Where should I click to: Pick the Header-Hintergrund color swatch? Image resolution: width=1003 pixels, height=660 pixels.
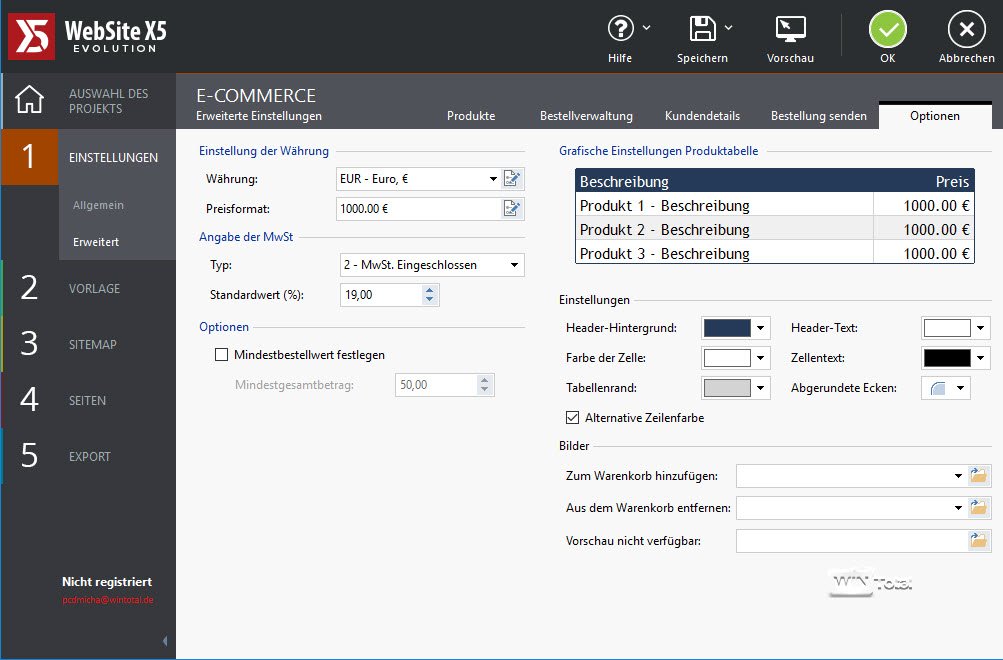pyautogui.click(x=726, y=328)
